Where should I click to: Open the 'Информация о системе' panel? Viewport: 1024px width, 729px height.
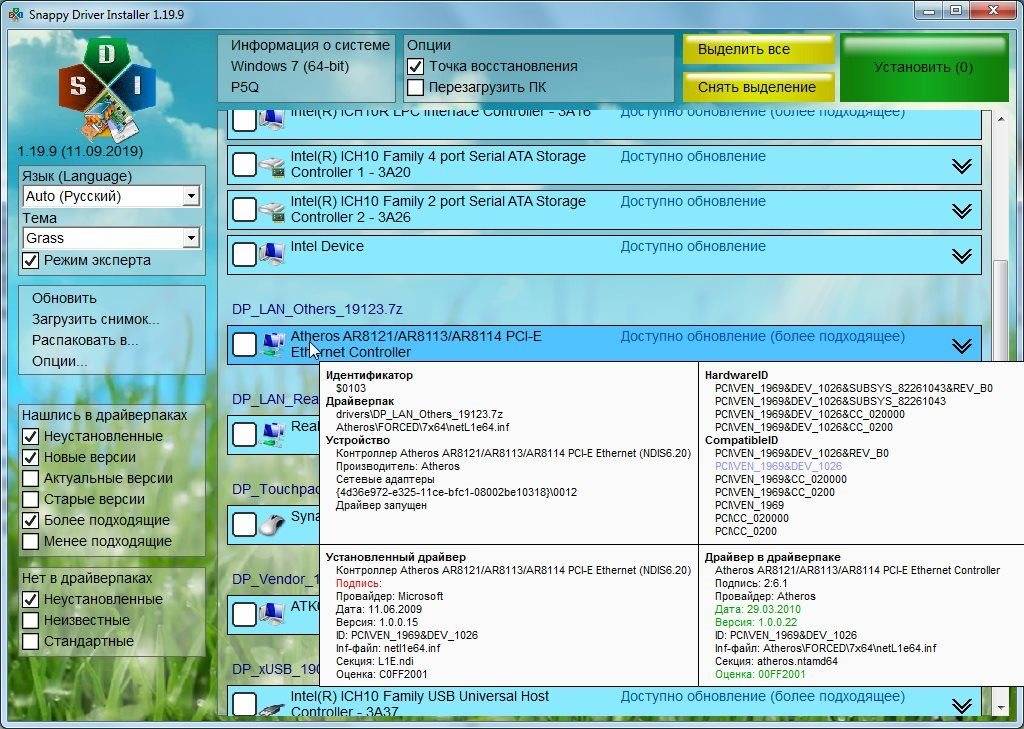coord(306,68)
